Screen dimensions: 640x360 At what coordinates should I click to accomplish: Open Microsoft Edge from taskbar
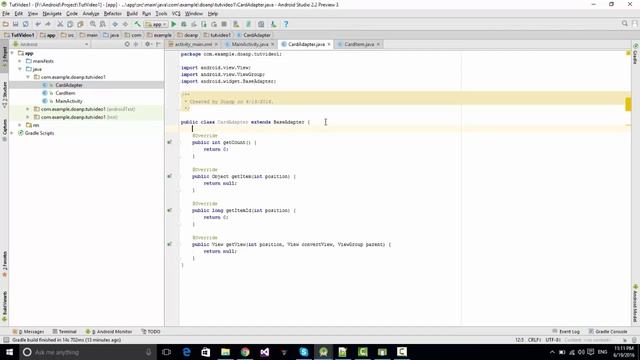point(187,352)
